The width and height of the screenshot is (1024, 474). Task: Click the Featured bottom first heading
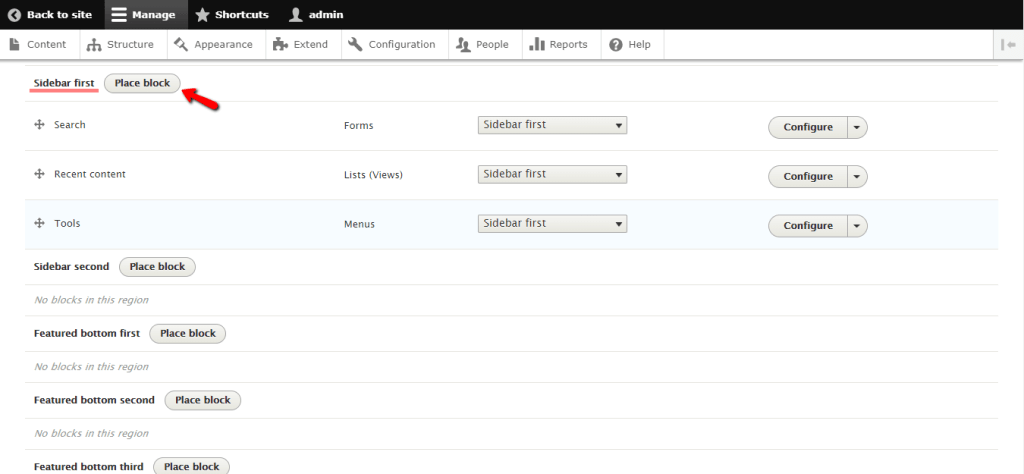click(87, 333)
